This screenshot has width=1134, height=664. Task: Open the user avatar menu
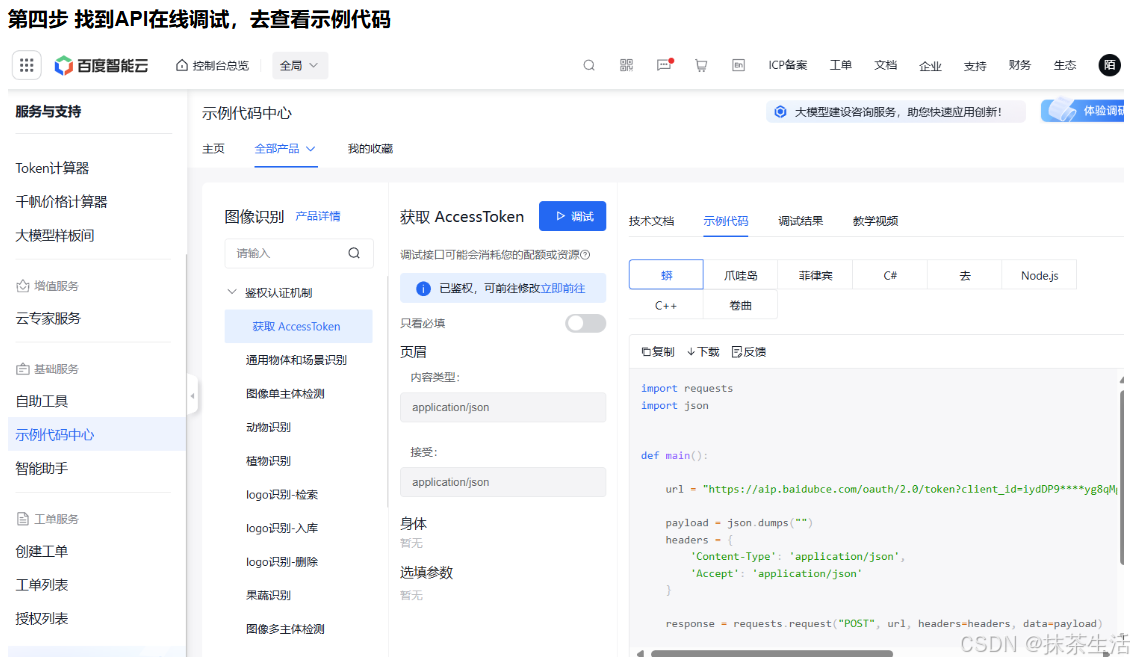tap(1109, 65)
